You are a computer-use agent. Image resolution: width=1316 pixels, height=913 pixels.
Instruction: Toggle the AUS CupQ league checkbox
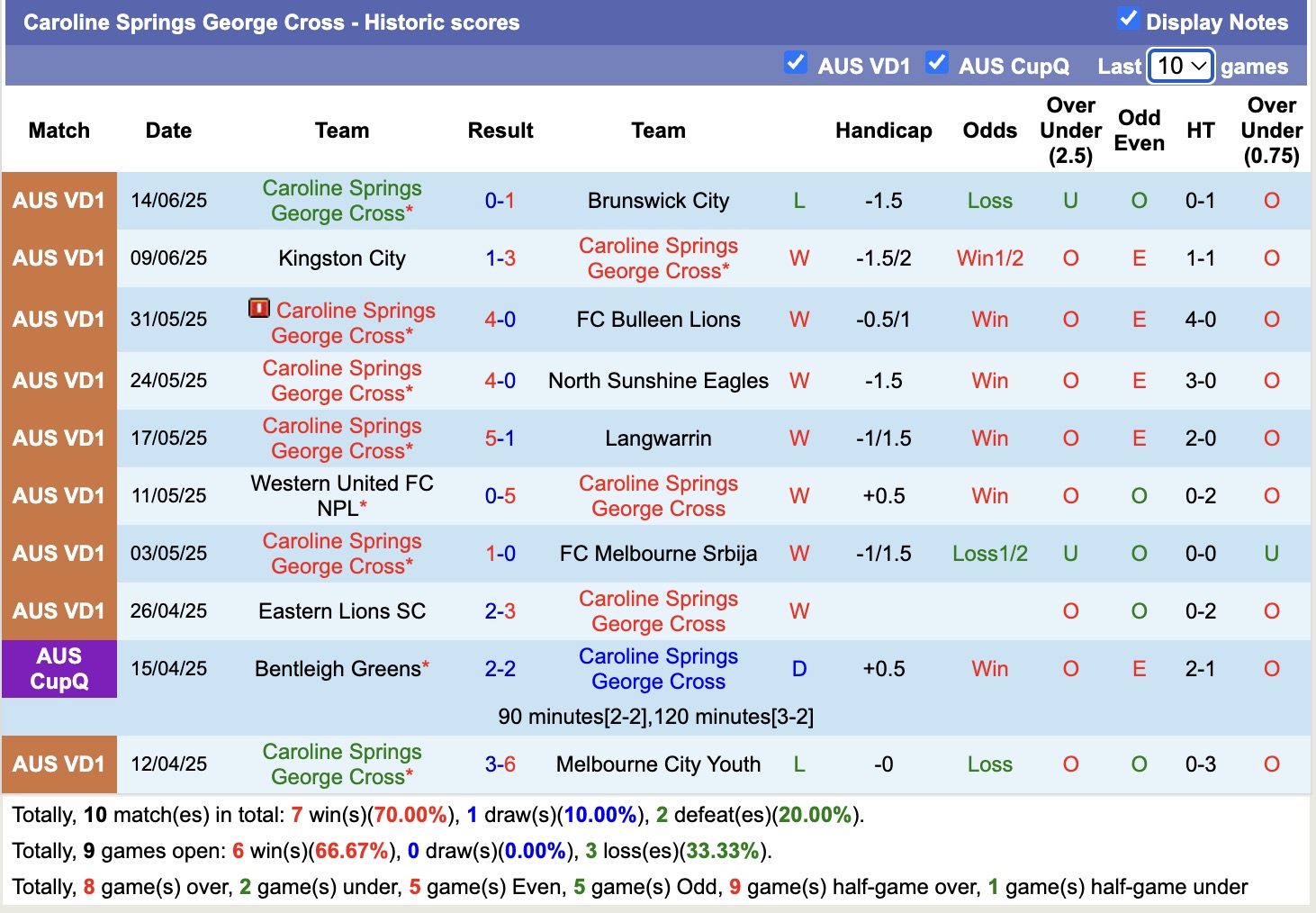(936, 63)
